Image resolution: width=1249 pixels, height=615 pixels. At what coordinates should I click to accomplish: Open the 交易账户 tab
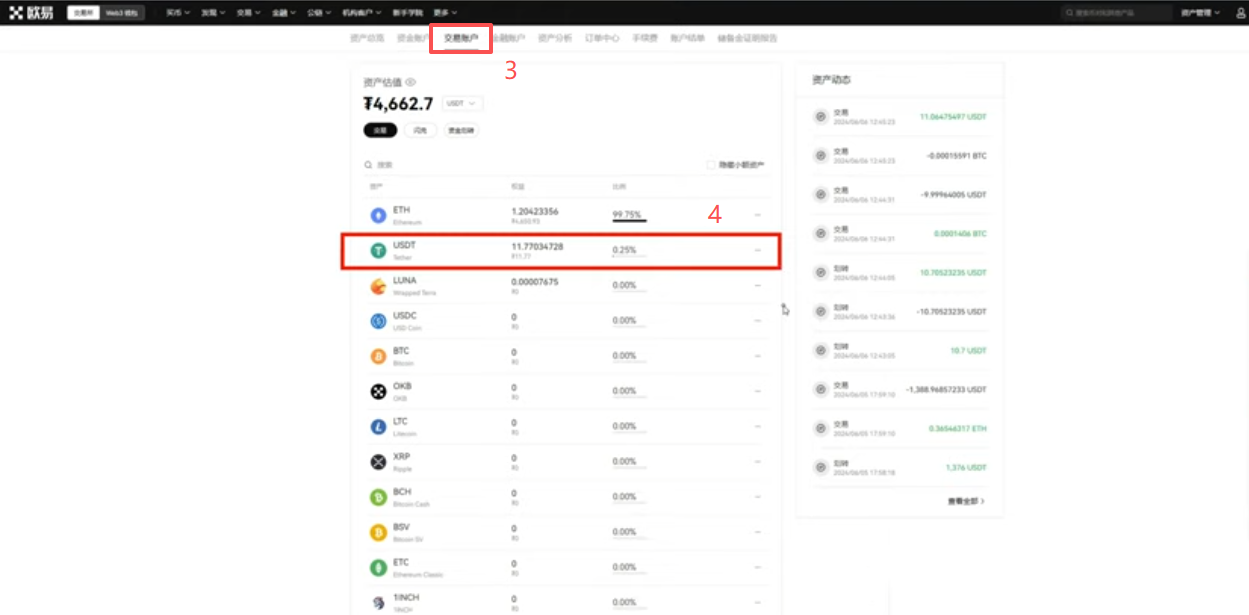tap(462, 38)
